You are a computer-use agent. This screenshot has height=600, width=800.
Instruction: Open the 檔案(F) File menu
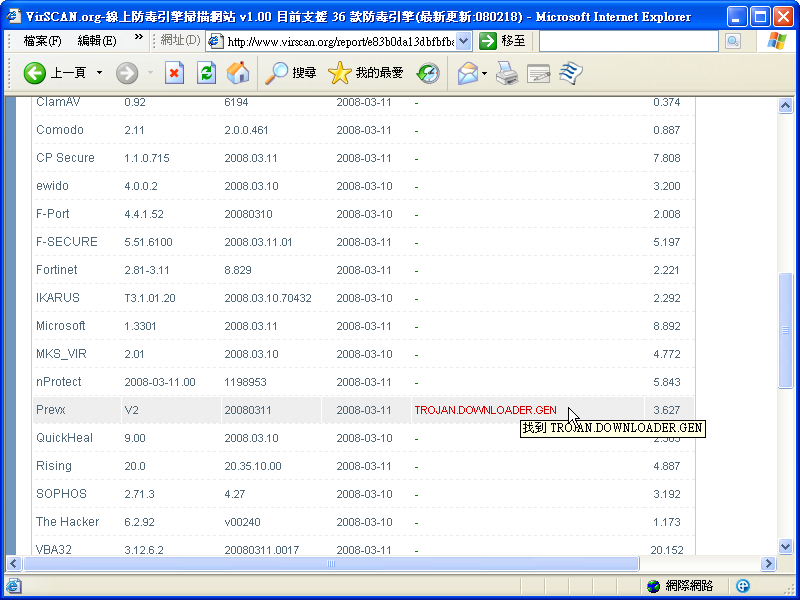pos(42,41)
